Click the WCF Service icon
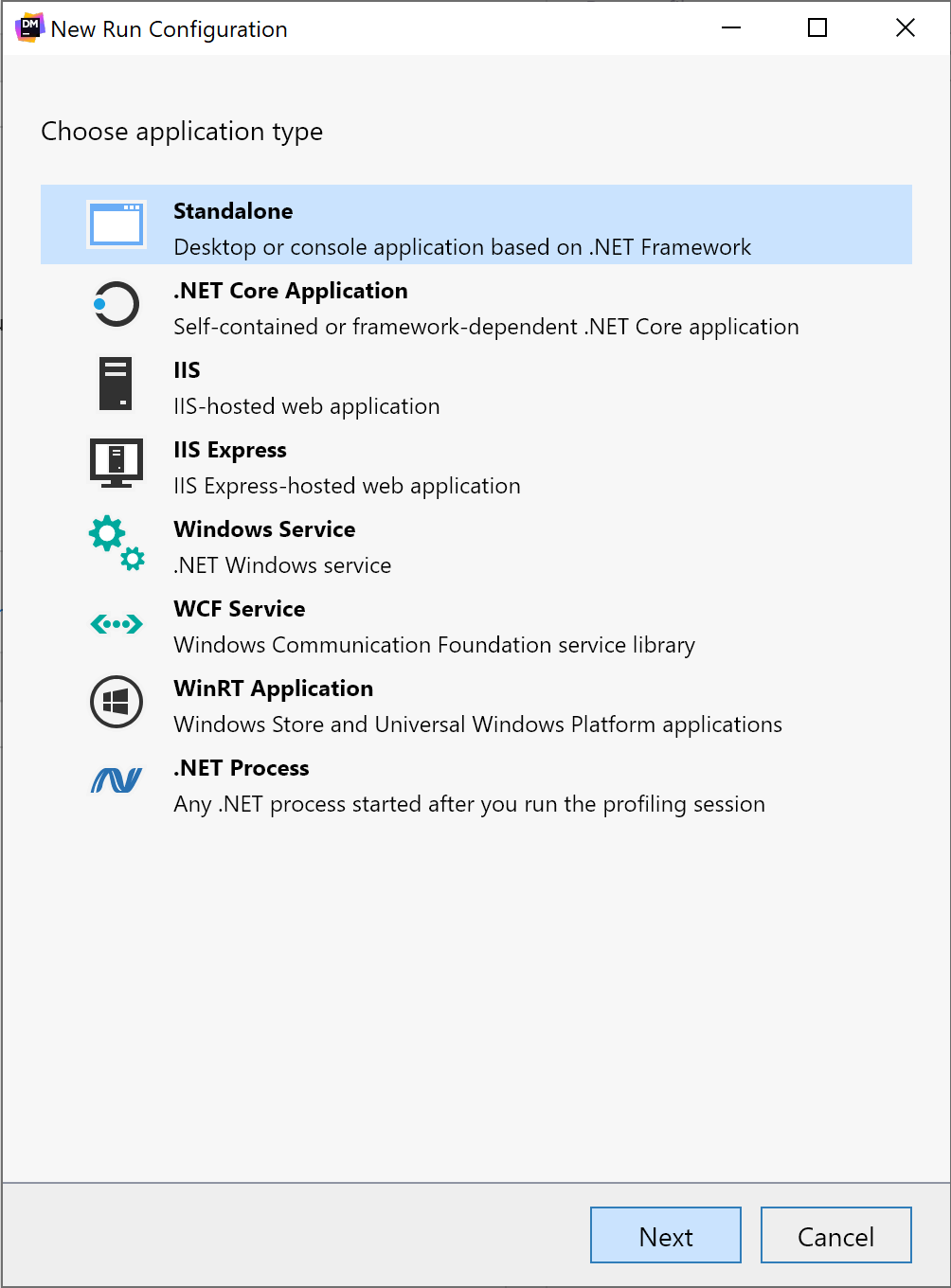The width and height of the screenshot is (951, 1288). [x=116, y=623]
